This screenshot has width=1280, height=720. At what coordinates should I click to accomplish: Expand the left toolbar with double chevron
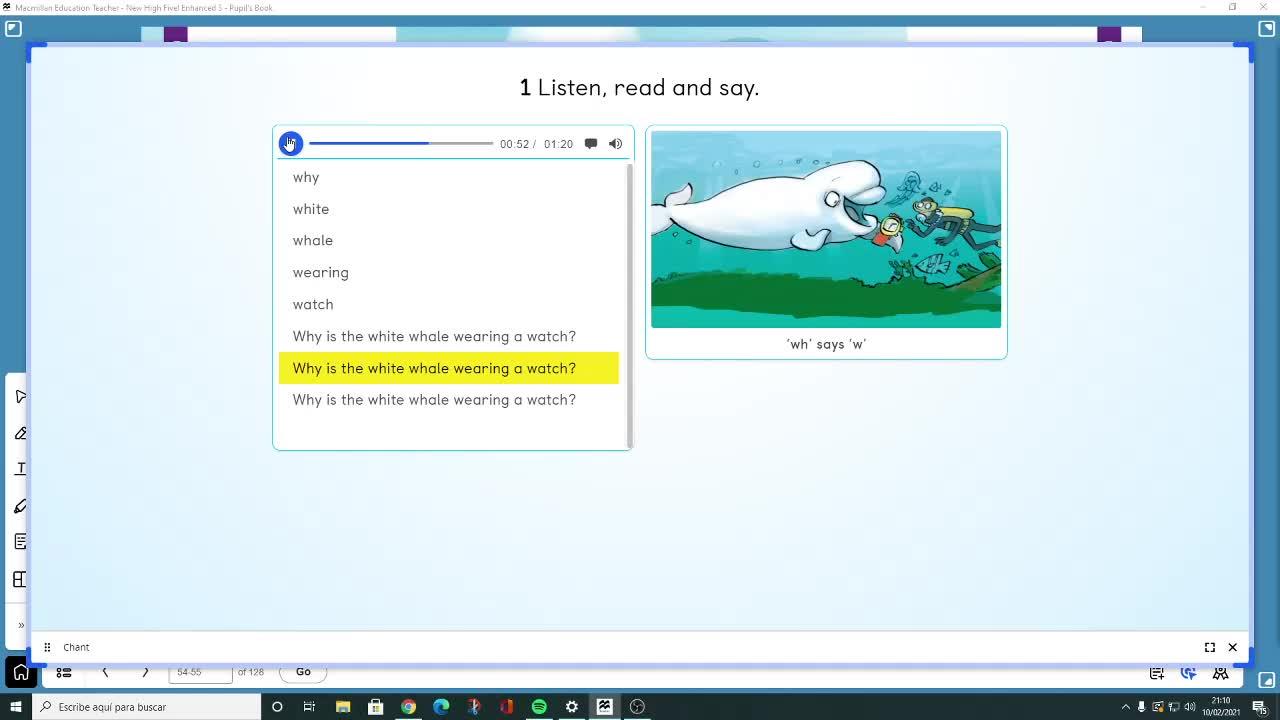tap(21, 625)
